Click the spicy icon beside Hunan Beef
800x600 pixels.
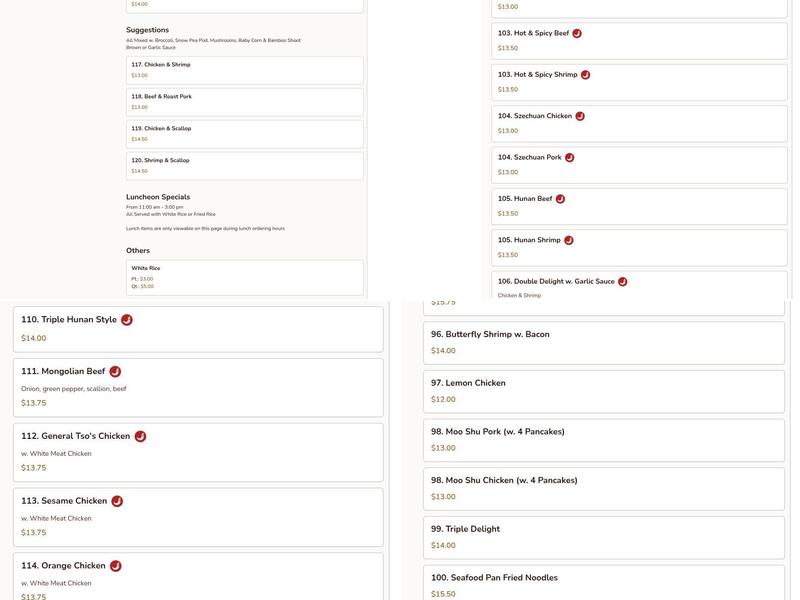[561, 199]
